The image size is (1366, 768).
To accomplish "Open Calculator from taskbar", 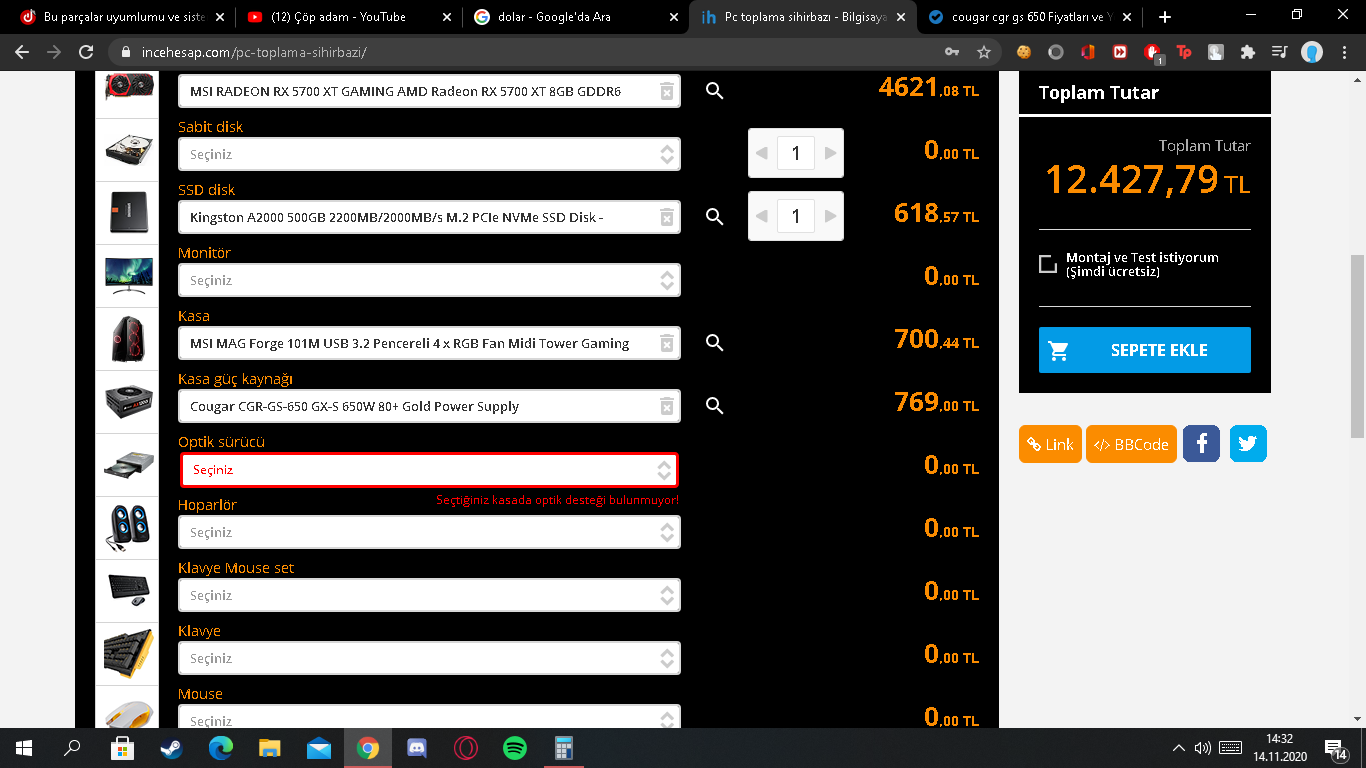I will pyautogui.click(x=564, y=747).
